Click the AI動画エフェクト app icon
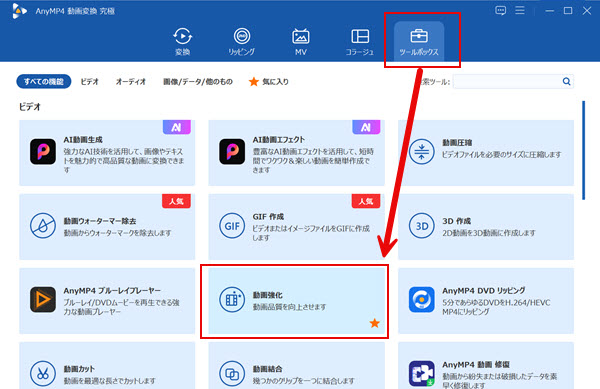The image size is (600, 389). (232, 151)
